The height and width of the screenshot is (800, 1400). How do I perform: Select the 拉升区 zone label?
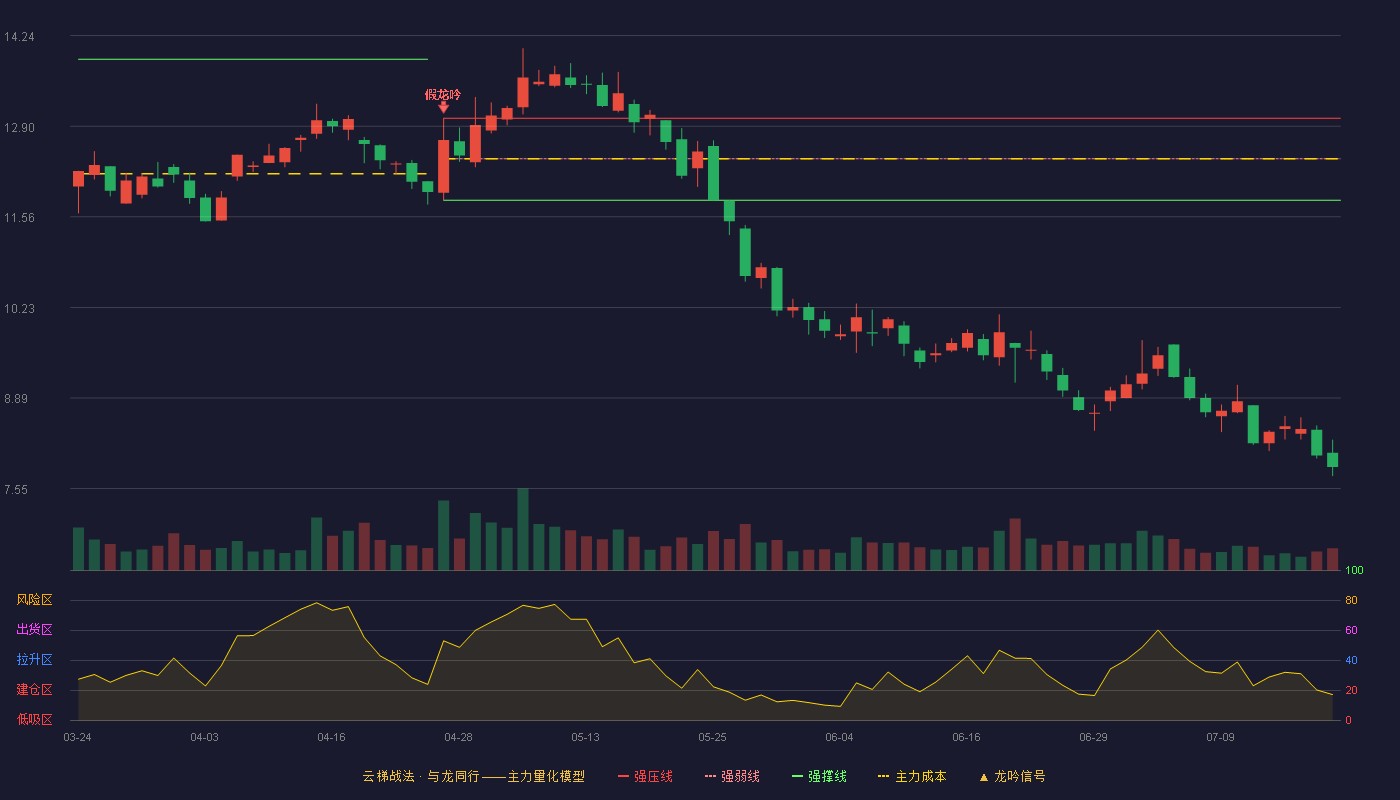(x=34, y=660)
